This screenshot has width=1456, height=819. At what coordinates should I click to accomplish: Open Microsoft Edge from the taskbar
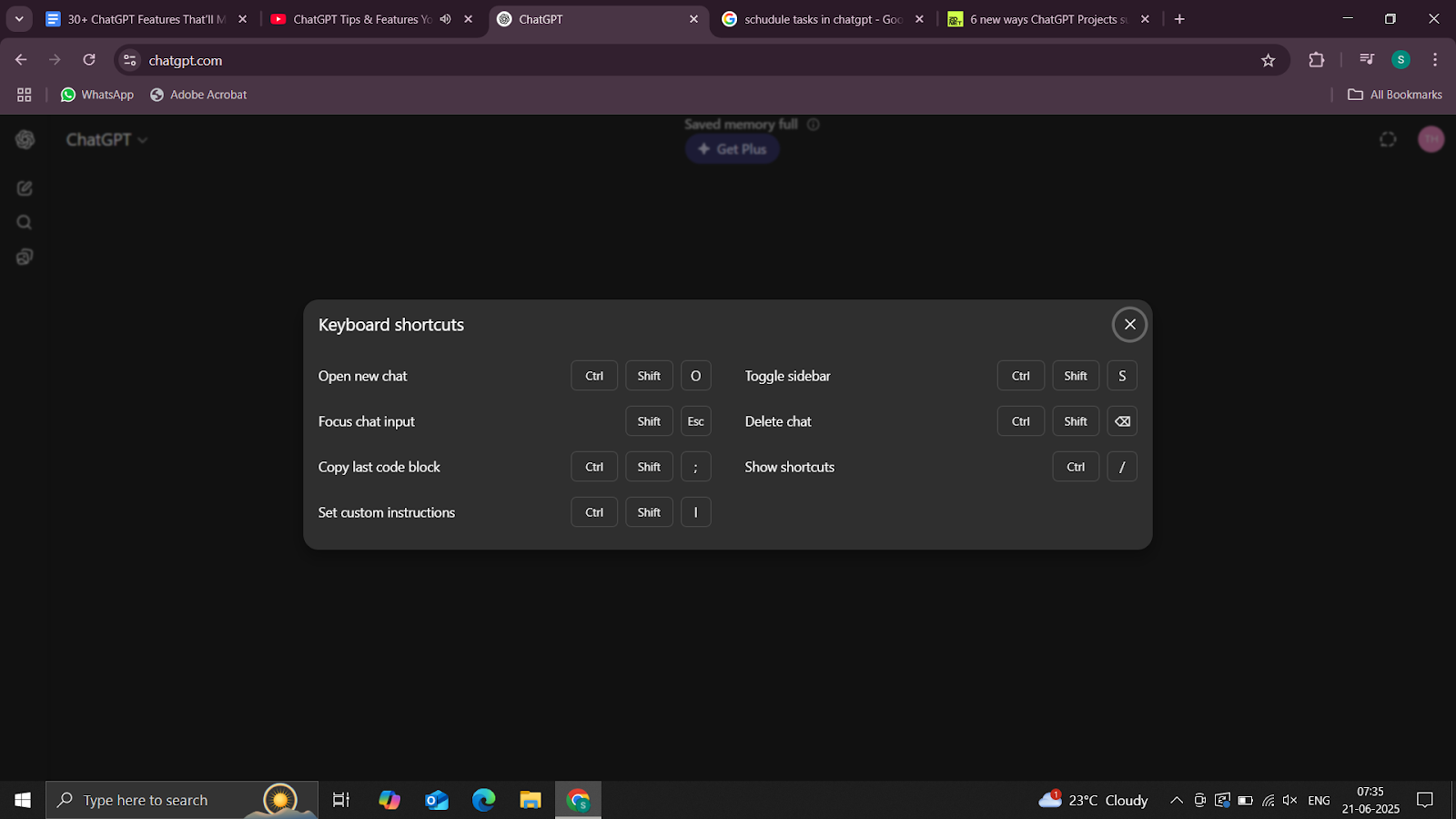484,800
